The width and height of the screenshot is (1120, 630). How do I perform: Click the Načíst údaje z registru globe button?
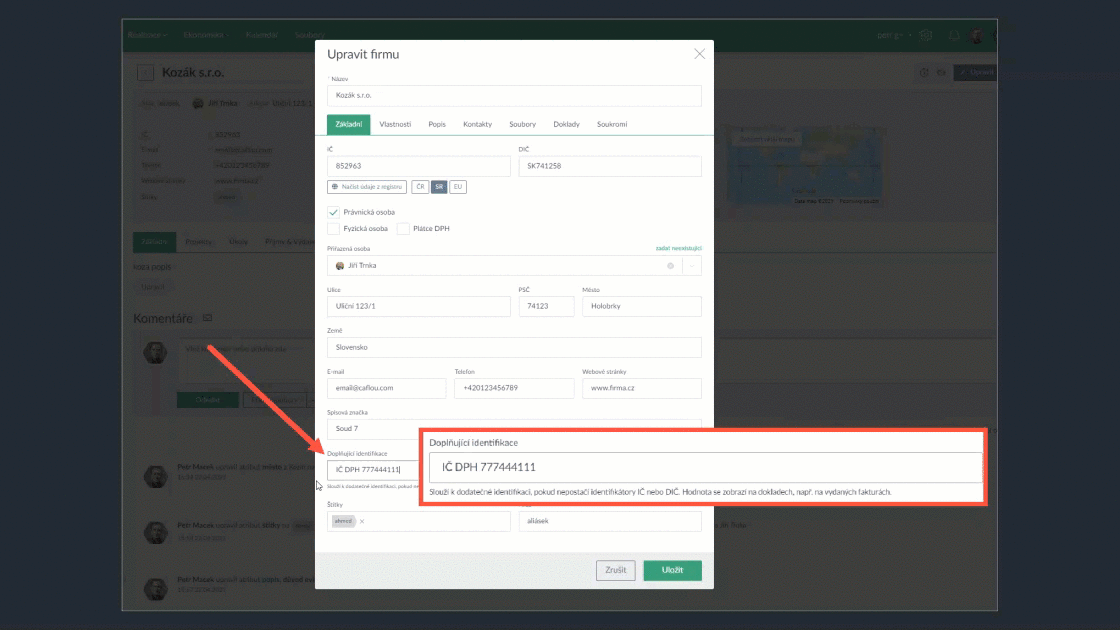tap(366, 187)
